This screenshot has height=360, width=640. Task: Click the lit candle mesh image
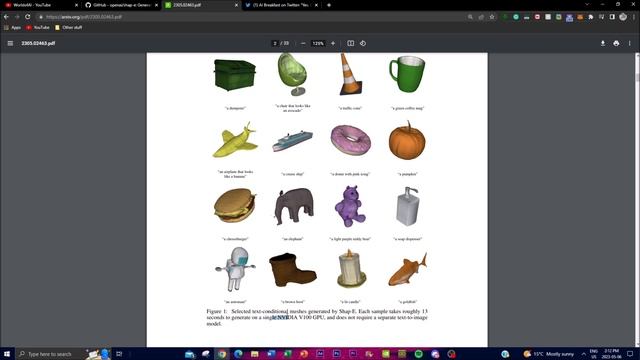coord(351,269)
